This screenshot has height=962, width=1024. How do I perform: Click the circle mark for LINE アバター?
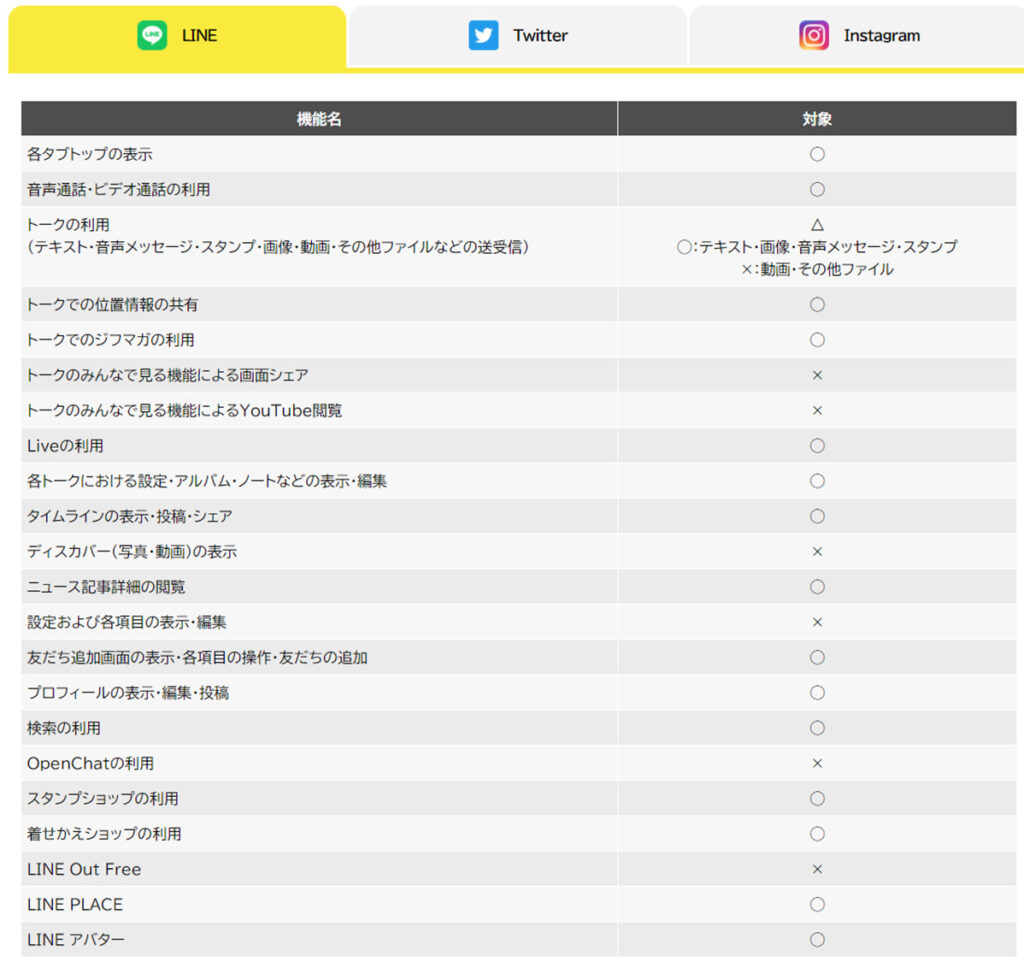pyautogui.click(x=817, y=939)
